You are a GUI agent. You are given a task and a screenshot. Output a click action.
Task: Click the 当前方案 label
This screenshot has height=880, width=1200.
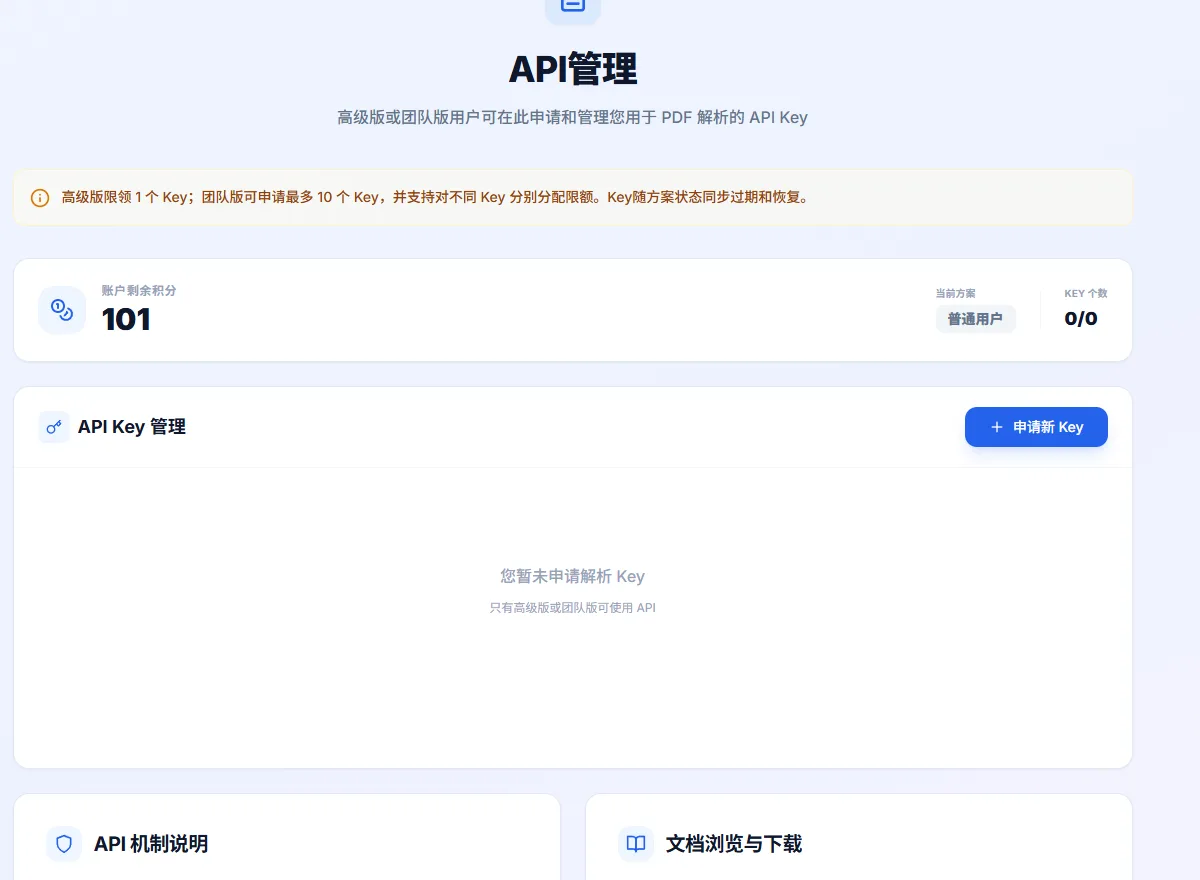(x=955, y=294)
